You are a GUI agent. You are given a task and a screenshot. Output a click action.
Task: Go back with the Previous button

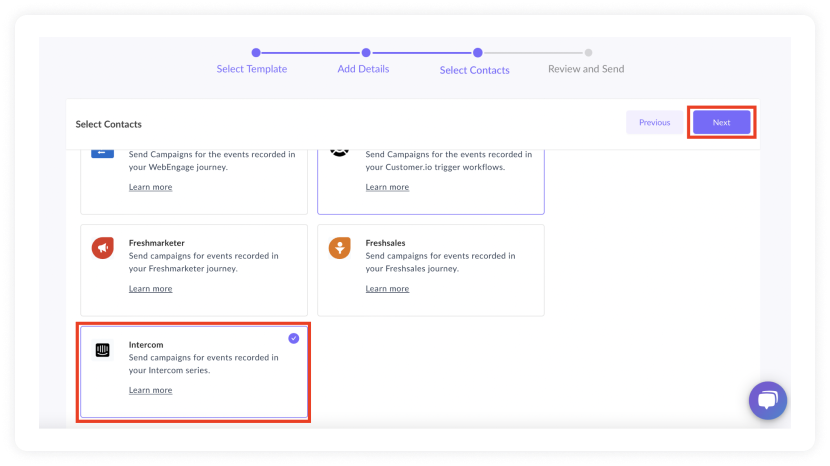pos(654,122)
